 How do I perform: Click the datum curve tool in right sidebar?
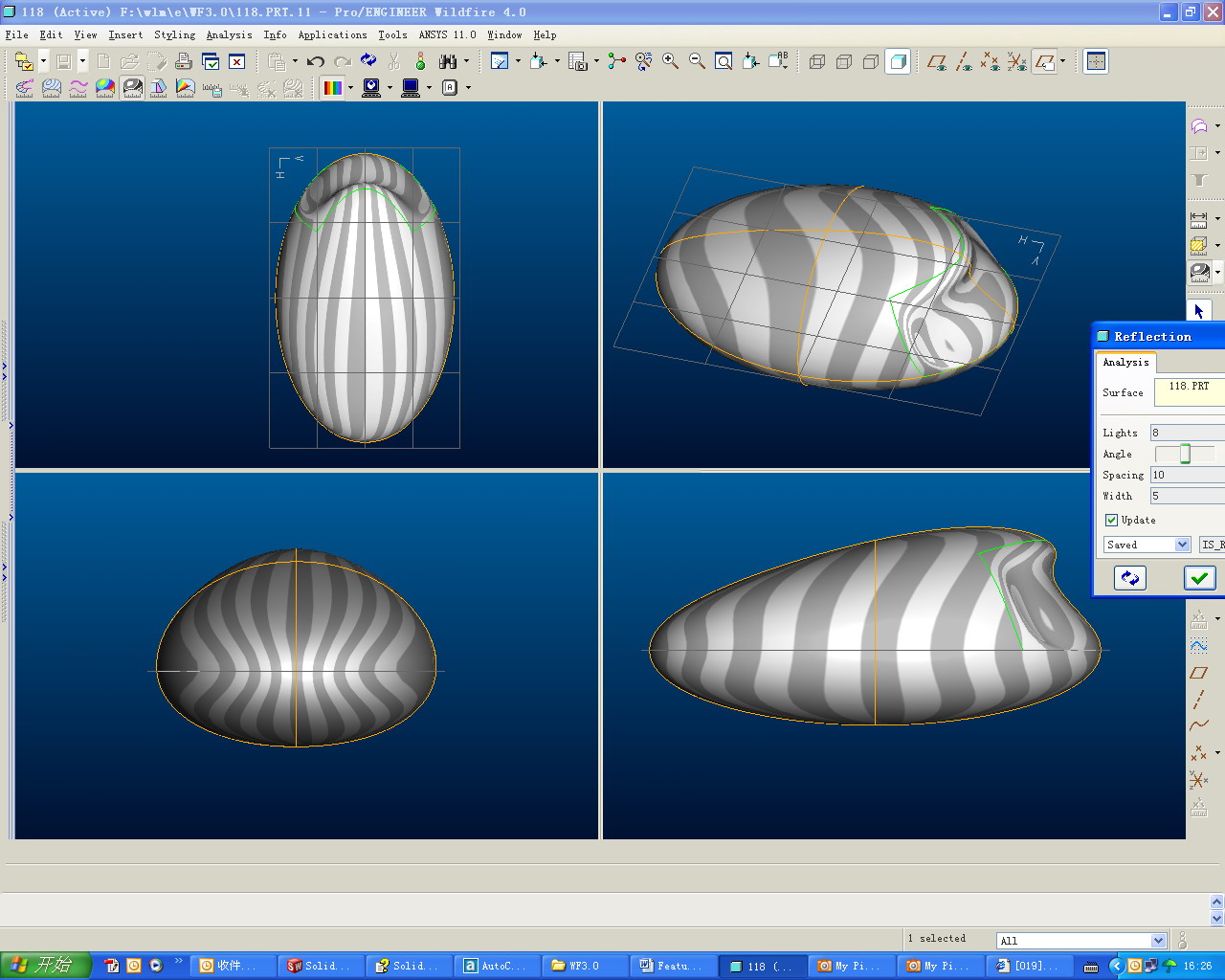1198,726
